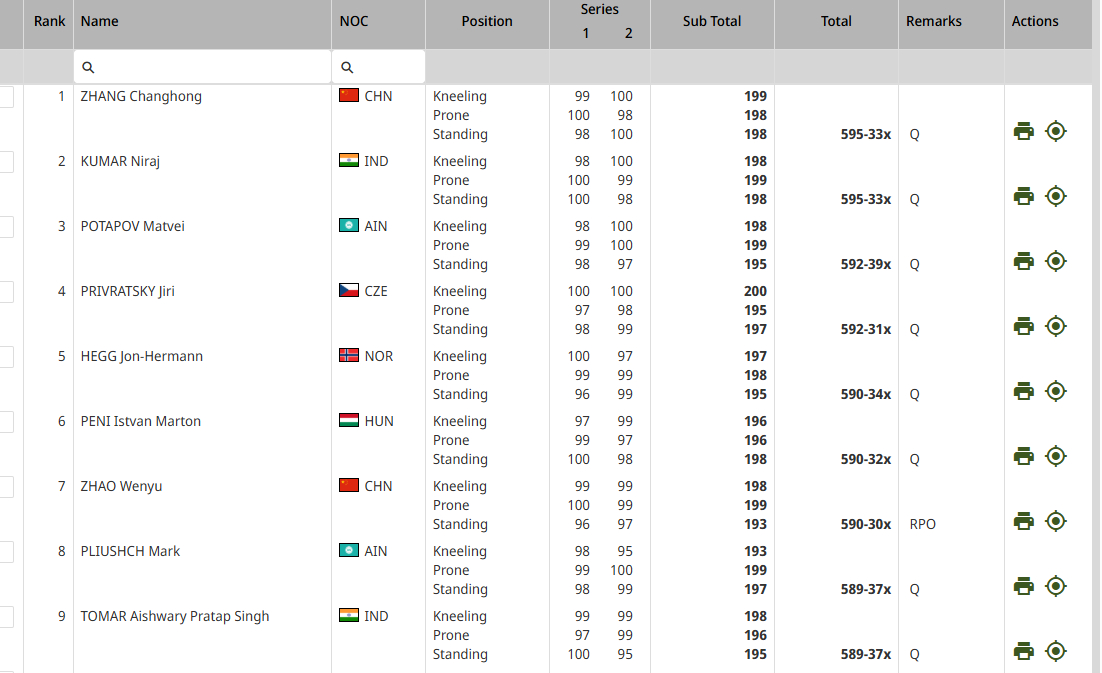1102x673 pixels.
Task: Print KUMAR Niraj's result
Action: 1023,196
